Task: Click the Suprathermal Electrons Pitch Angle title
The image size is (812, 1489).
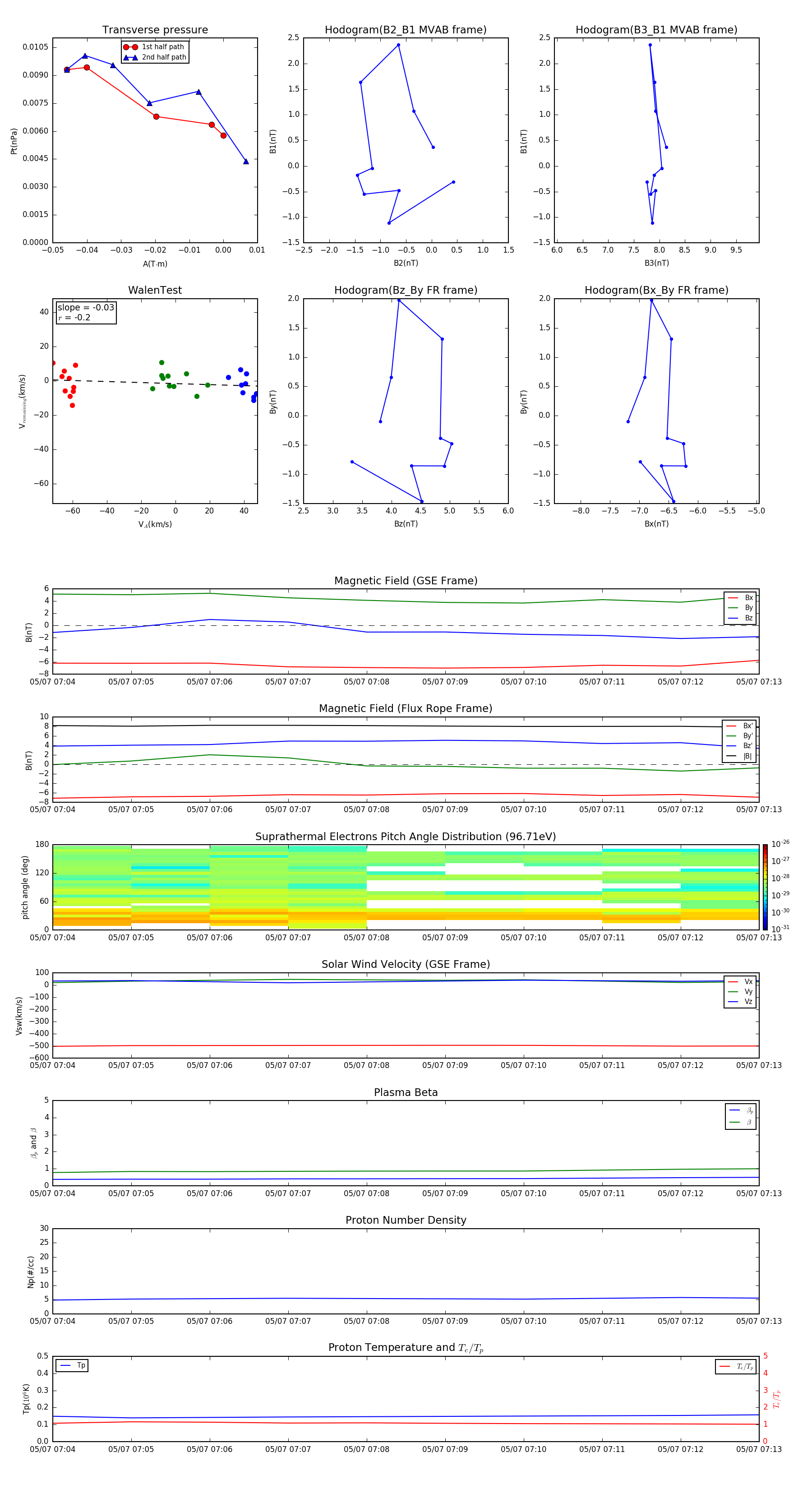Action: [x=406, y=837]
